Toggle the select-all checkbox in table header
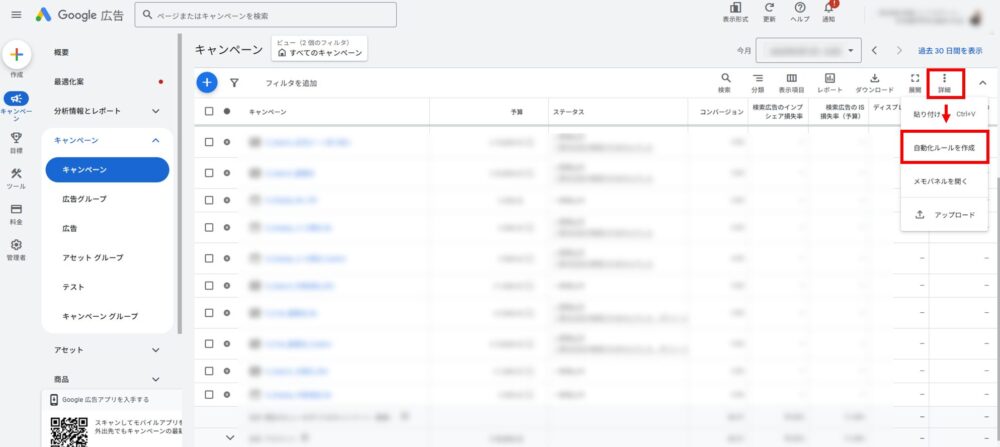This screenshot has width=1000, height=447. pyautogui.click(x=209, y=112)
